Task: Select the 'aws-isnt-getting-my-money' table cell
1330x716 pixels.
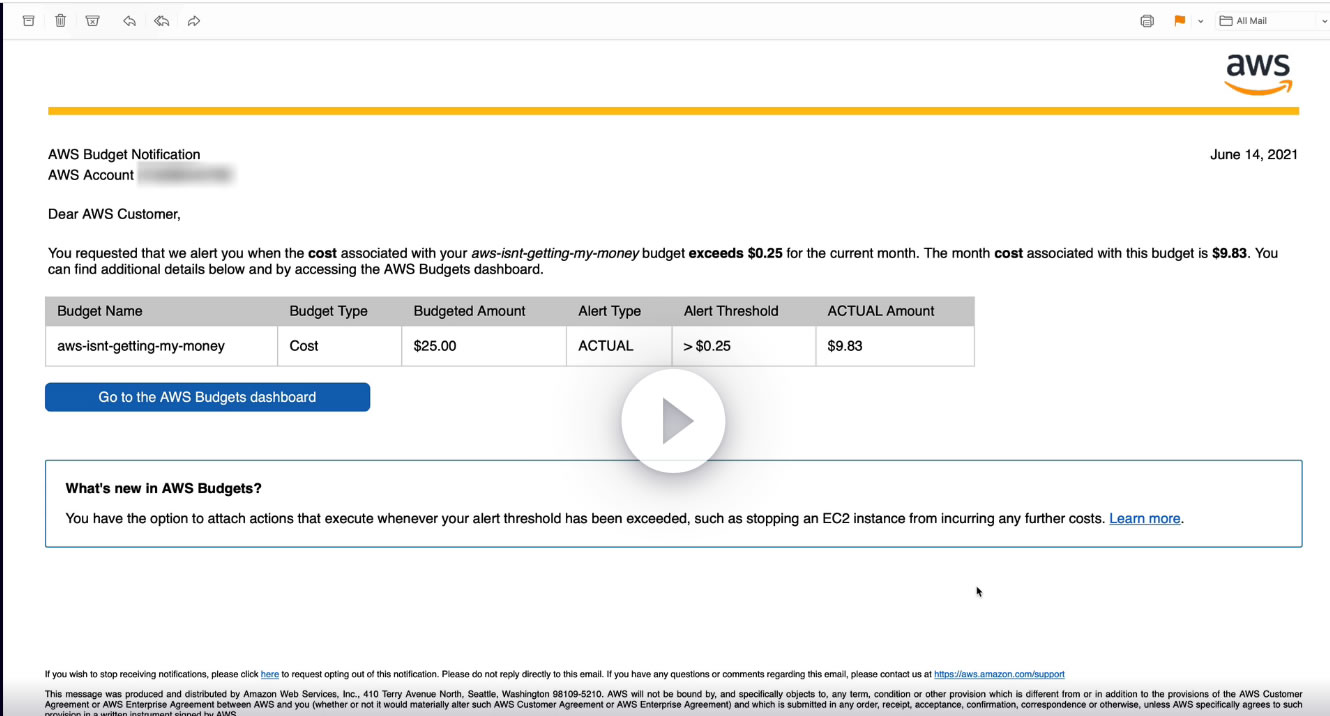Action: click(161, 346)
